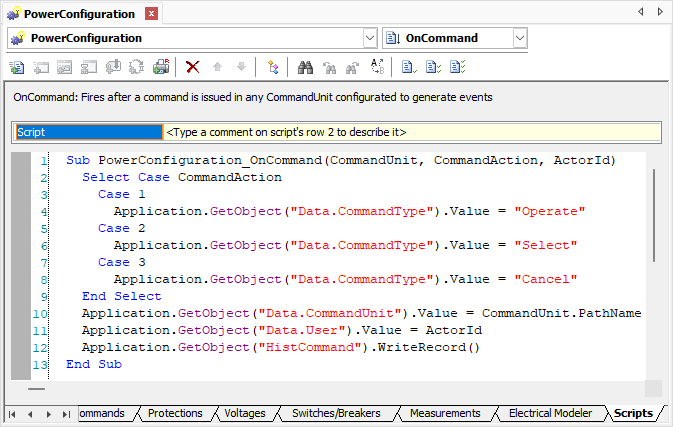Screen dimensions: 673x427
Task: Click the binoculars search icon
Action: pos(307,67)
